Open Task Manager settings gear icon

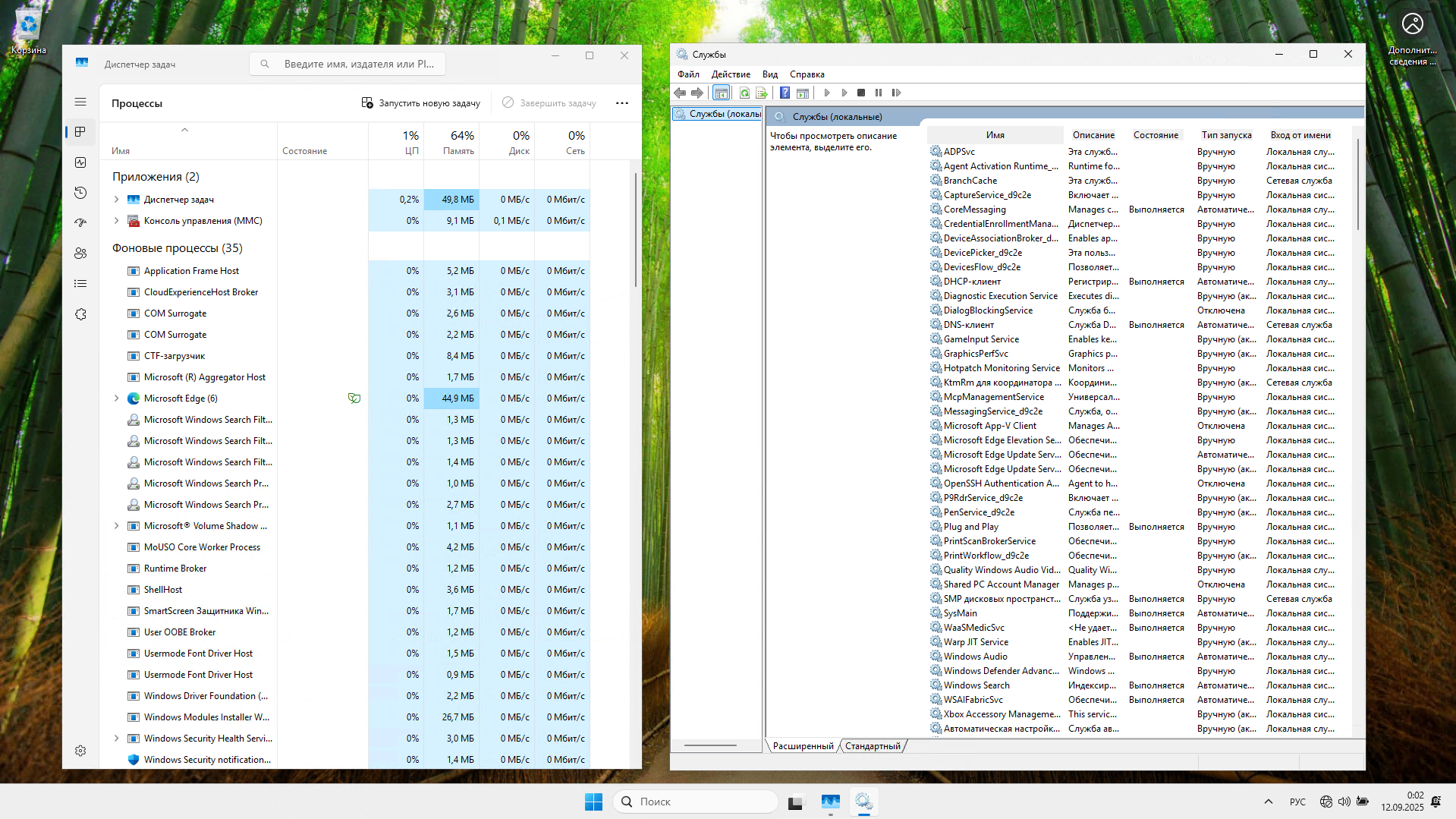80,751
